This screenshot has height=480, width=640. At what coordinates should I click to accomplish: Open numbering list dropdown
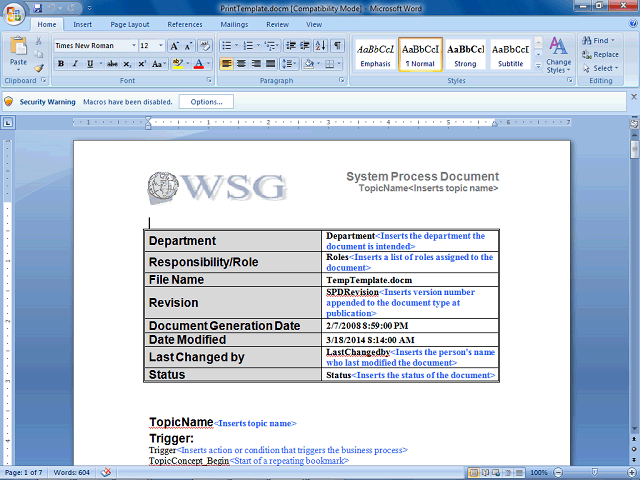pos(258,46)
